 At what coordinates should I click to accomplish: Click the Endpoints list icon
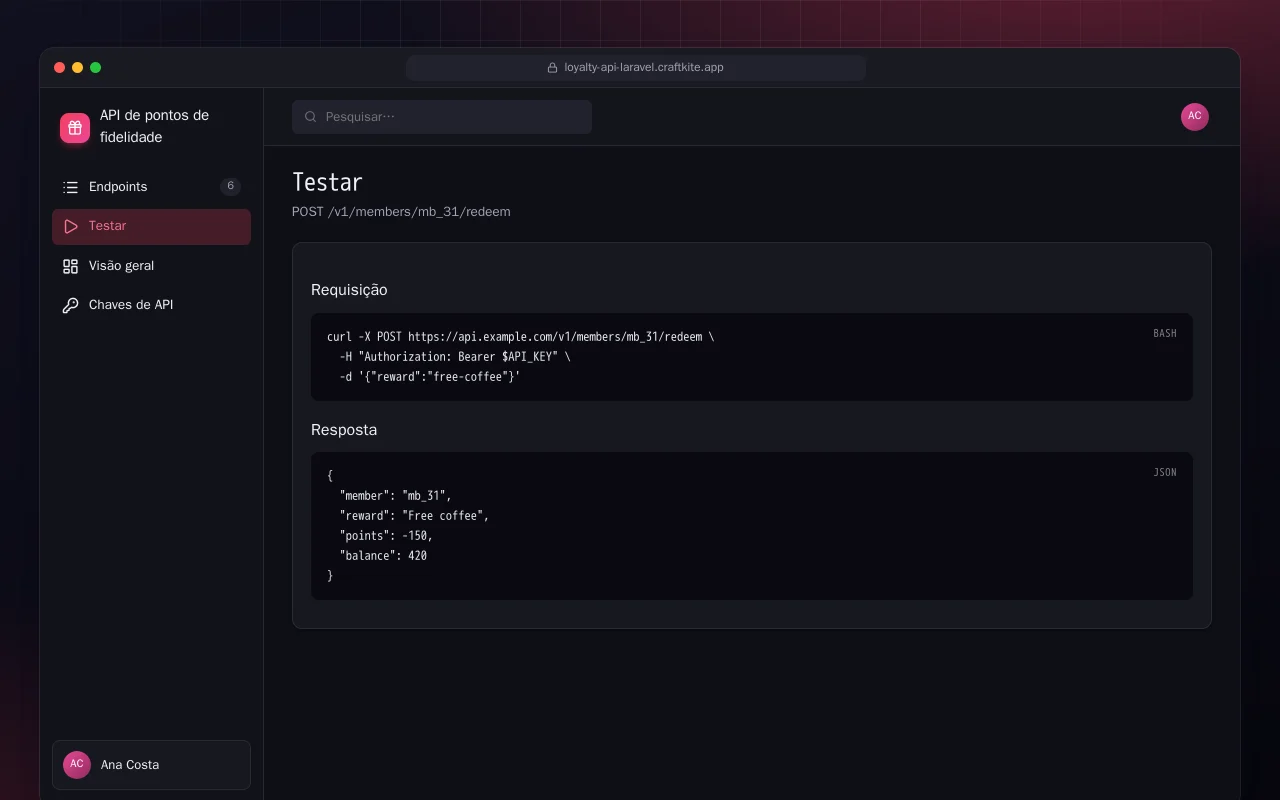pyautogui.click(x=70, y=187)
